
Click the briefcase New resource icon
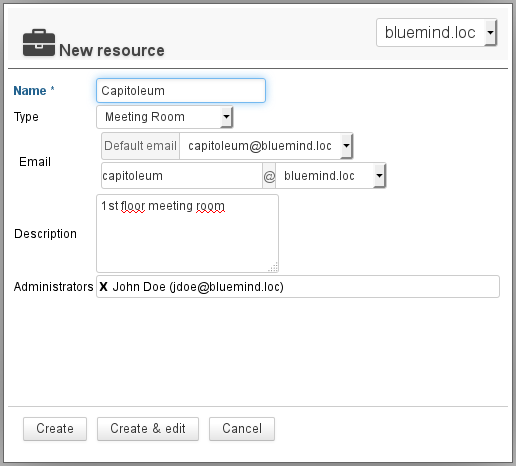pyautogui.click(x=39, y=43)
